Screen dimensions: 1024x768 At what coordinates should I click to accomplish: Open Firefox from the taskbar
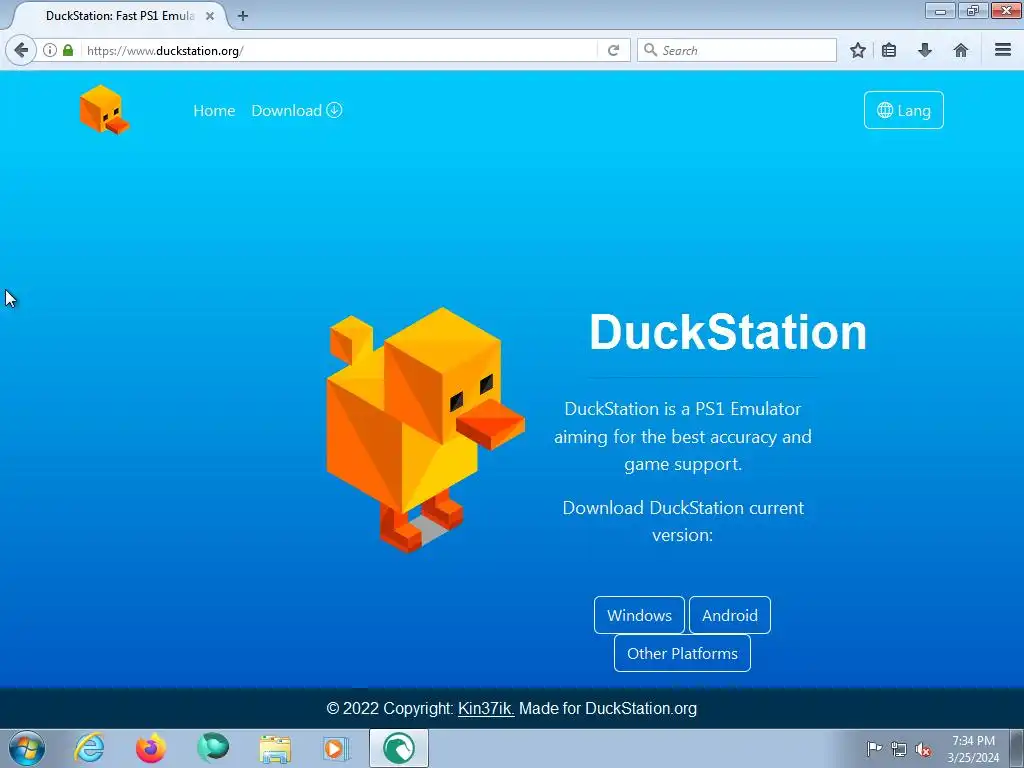click(x=151, y=748)
